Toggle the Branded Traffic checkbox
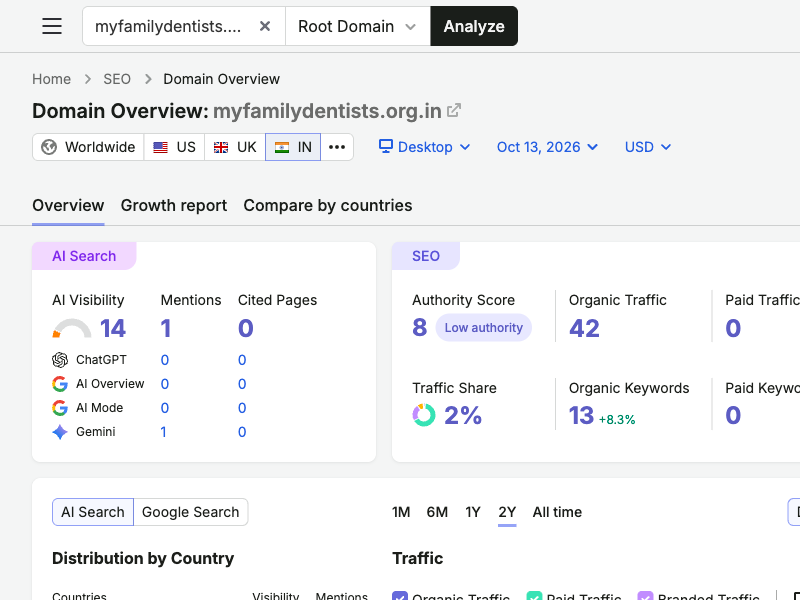 point(645,595)
